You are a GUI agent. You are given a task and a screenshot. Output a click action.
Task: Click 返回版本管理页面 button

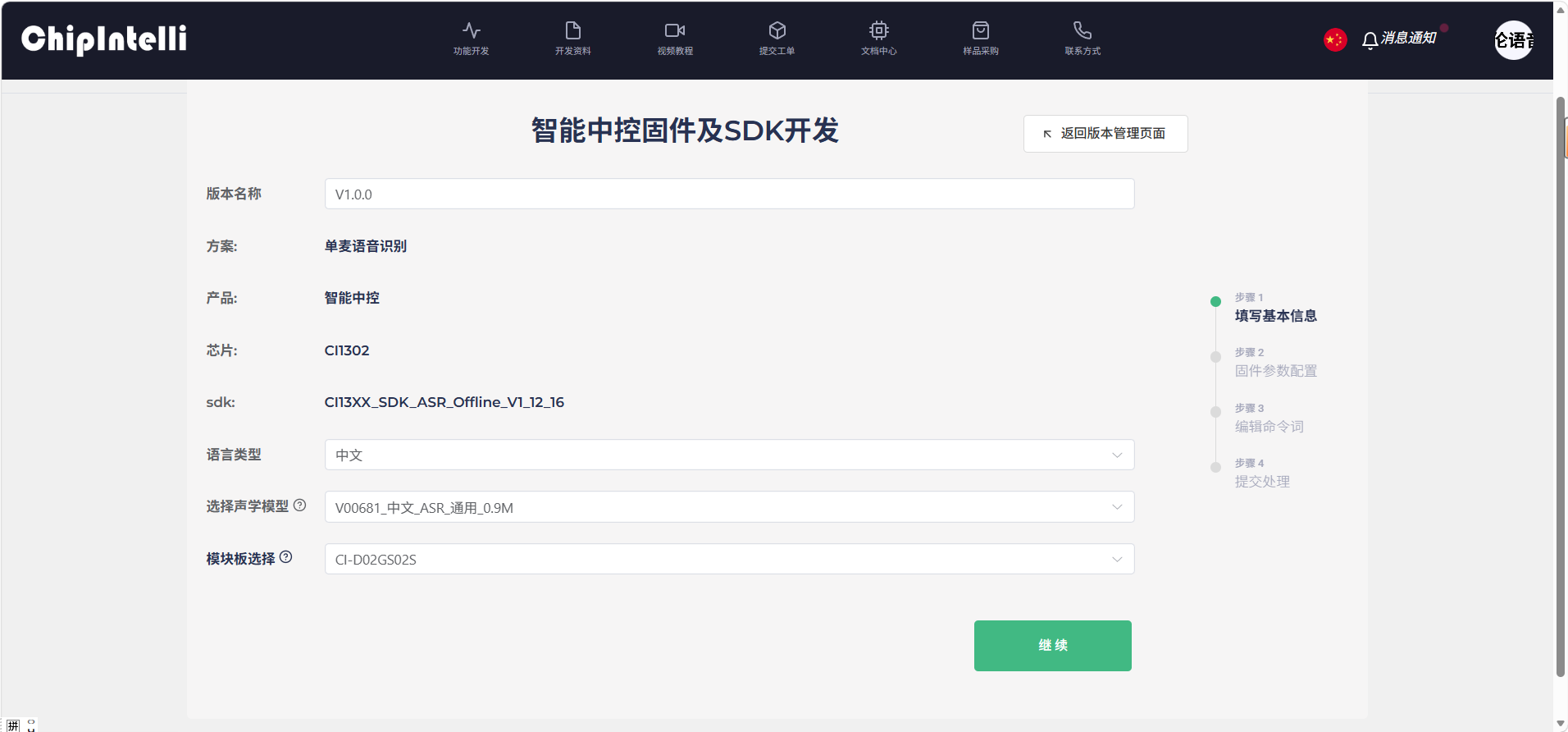(x=1105, y=134)
